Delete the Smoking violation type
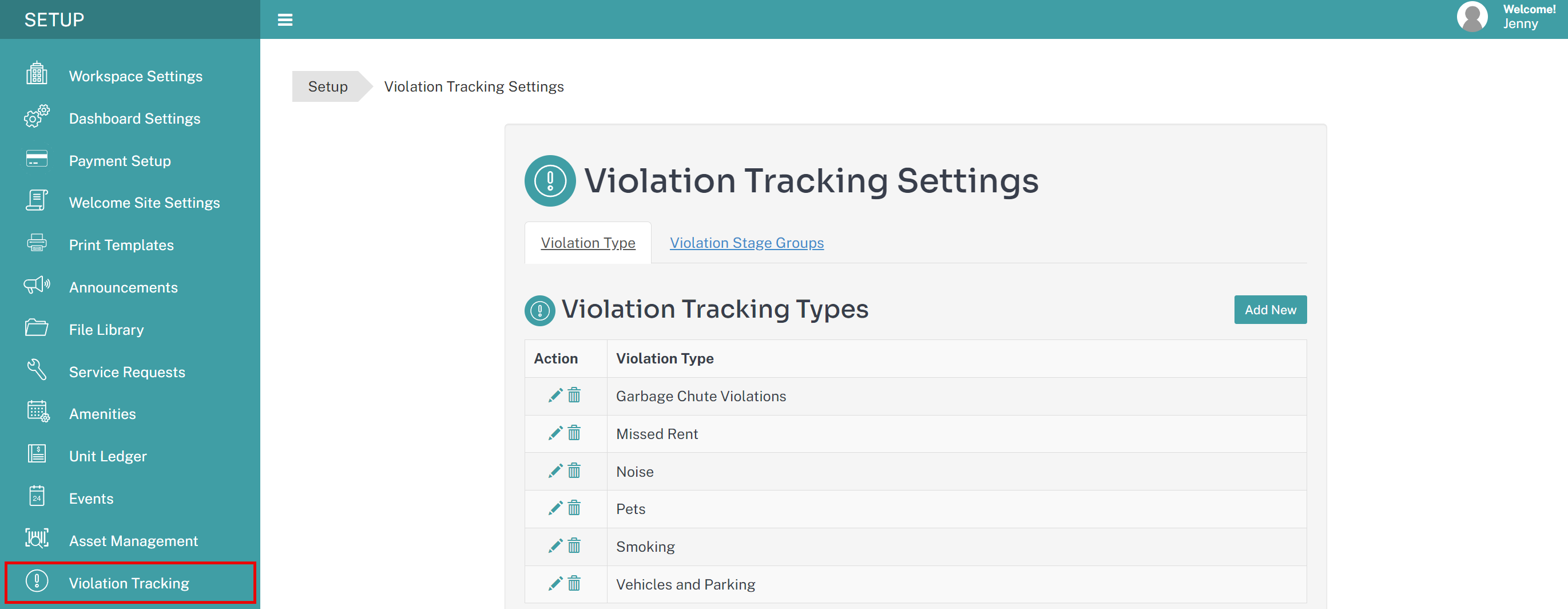This screenshot has width=1568, height=609. click(574, 546)
